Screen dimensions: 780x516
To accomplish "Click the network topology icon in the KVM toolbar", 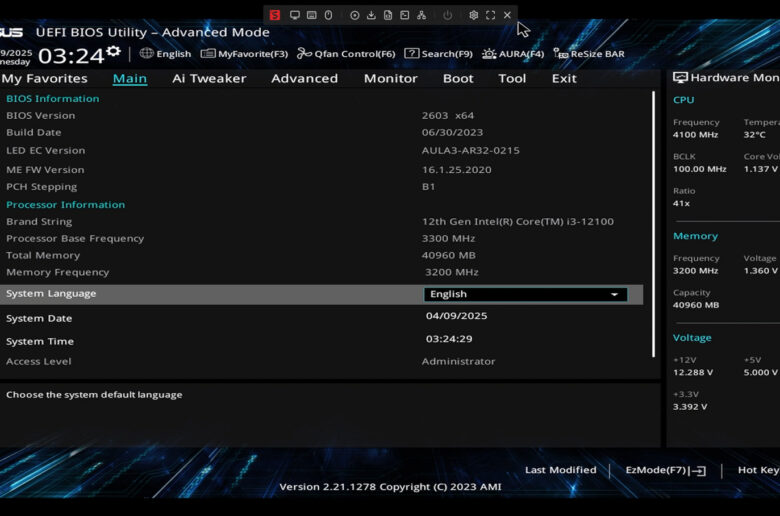I will [x=421, y=15].
